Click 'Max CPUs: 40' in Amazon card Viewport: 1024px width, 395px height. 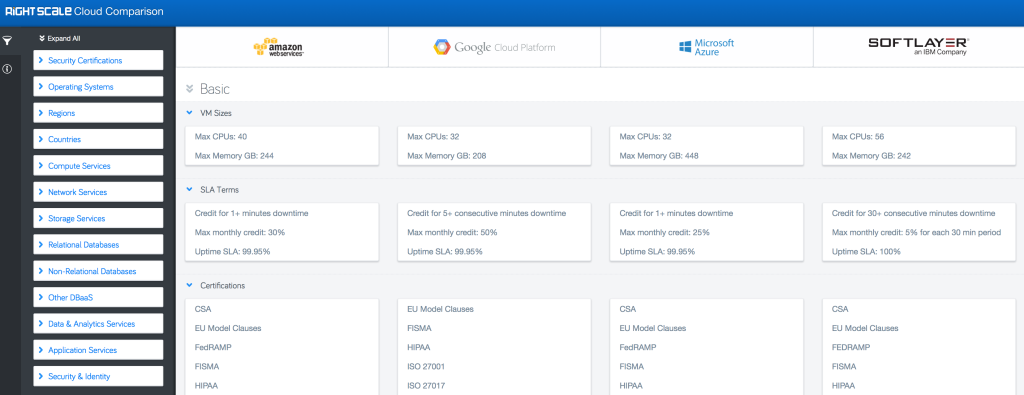point(221,136)
